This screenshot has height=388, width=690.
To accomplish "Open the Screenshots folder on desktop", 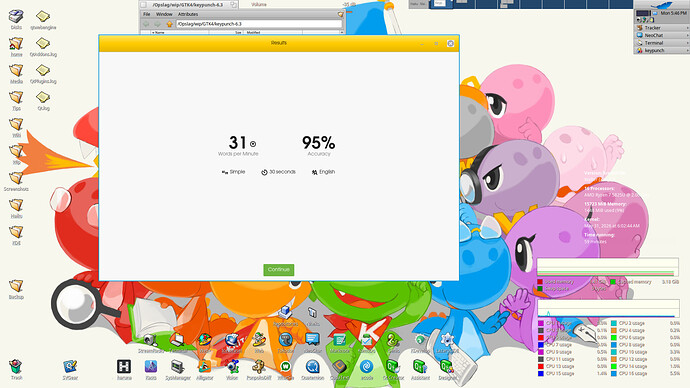I will click(16, 178).
